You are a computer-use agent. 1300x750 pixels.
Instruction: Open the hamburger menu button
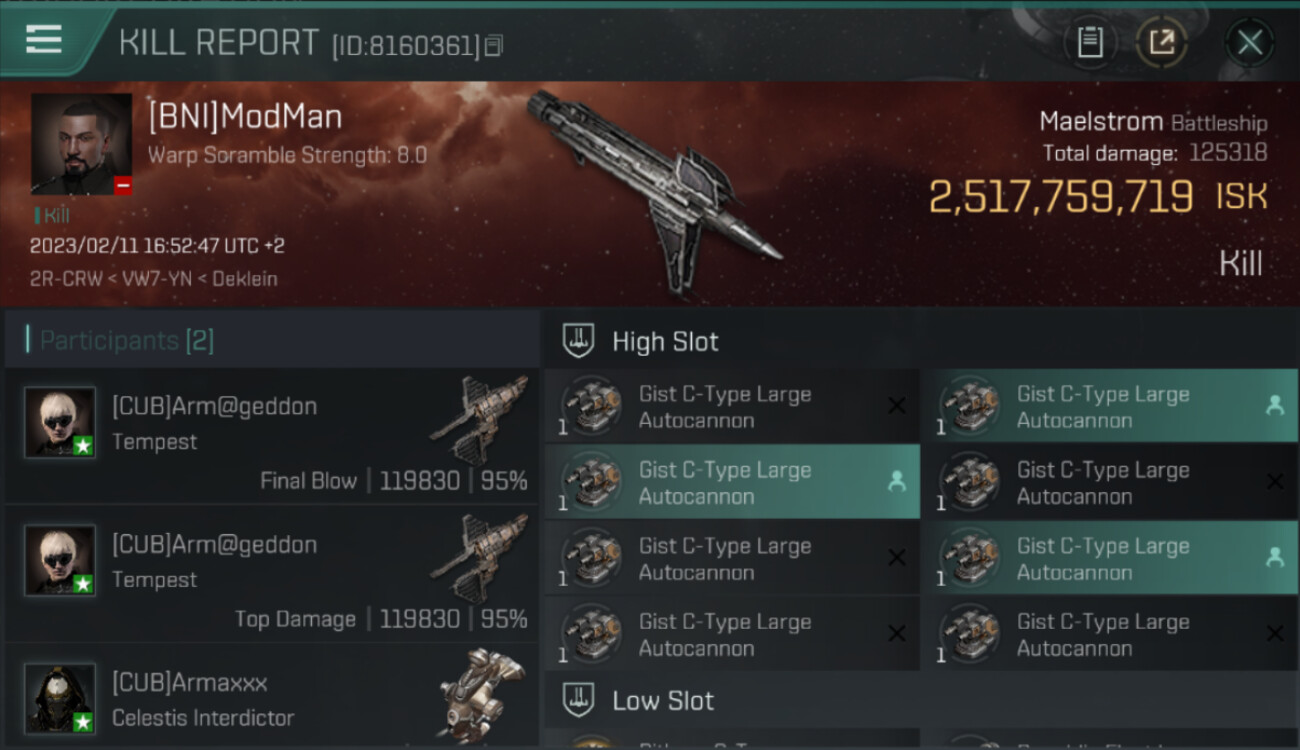[44, 40]
